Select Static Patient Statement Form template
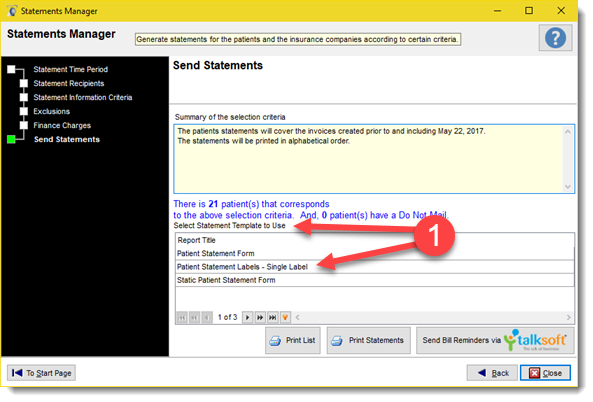593x402 pixels. pos(374,280)
